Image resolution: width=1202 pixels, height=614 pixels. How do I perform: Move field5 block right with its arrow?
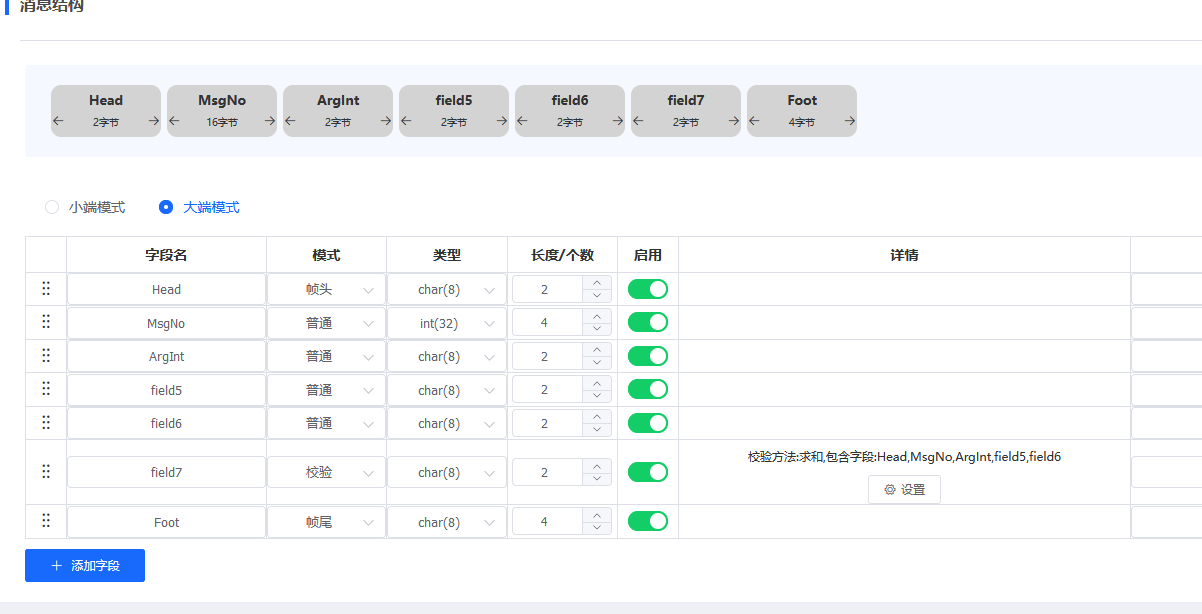coord(502,121)
